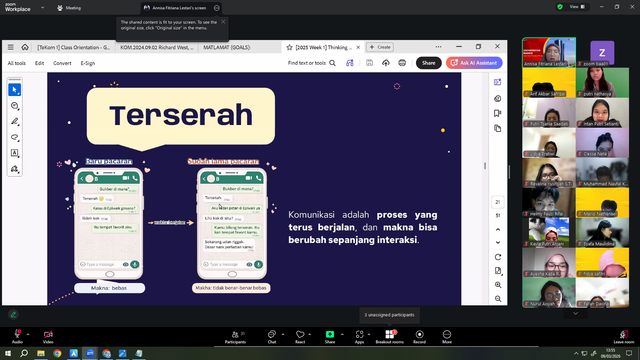This screenshot has width=640, height=360.
Task: Open the Participants panel in Zoom
Action: point(236,337)
